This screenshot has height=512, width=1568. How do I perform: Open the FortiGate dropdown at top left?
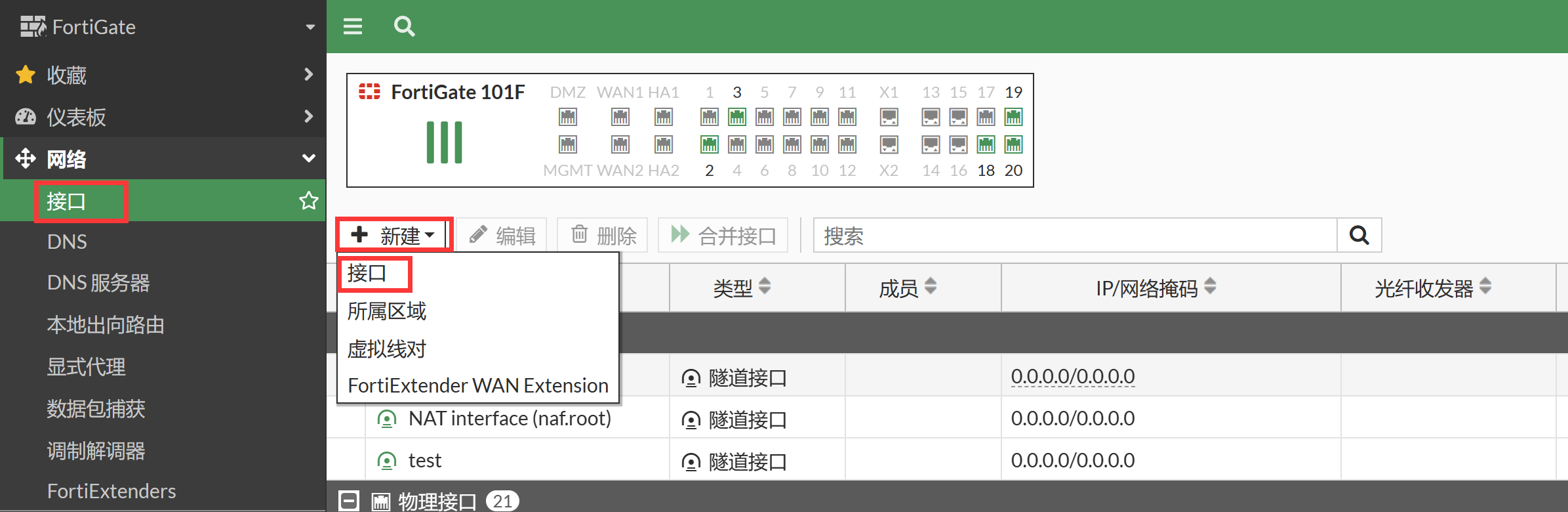point(310,27)
